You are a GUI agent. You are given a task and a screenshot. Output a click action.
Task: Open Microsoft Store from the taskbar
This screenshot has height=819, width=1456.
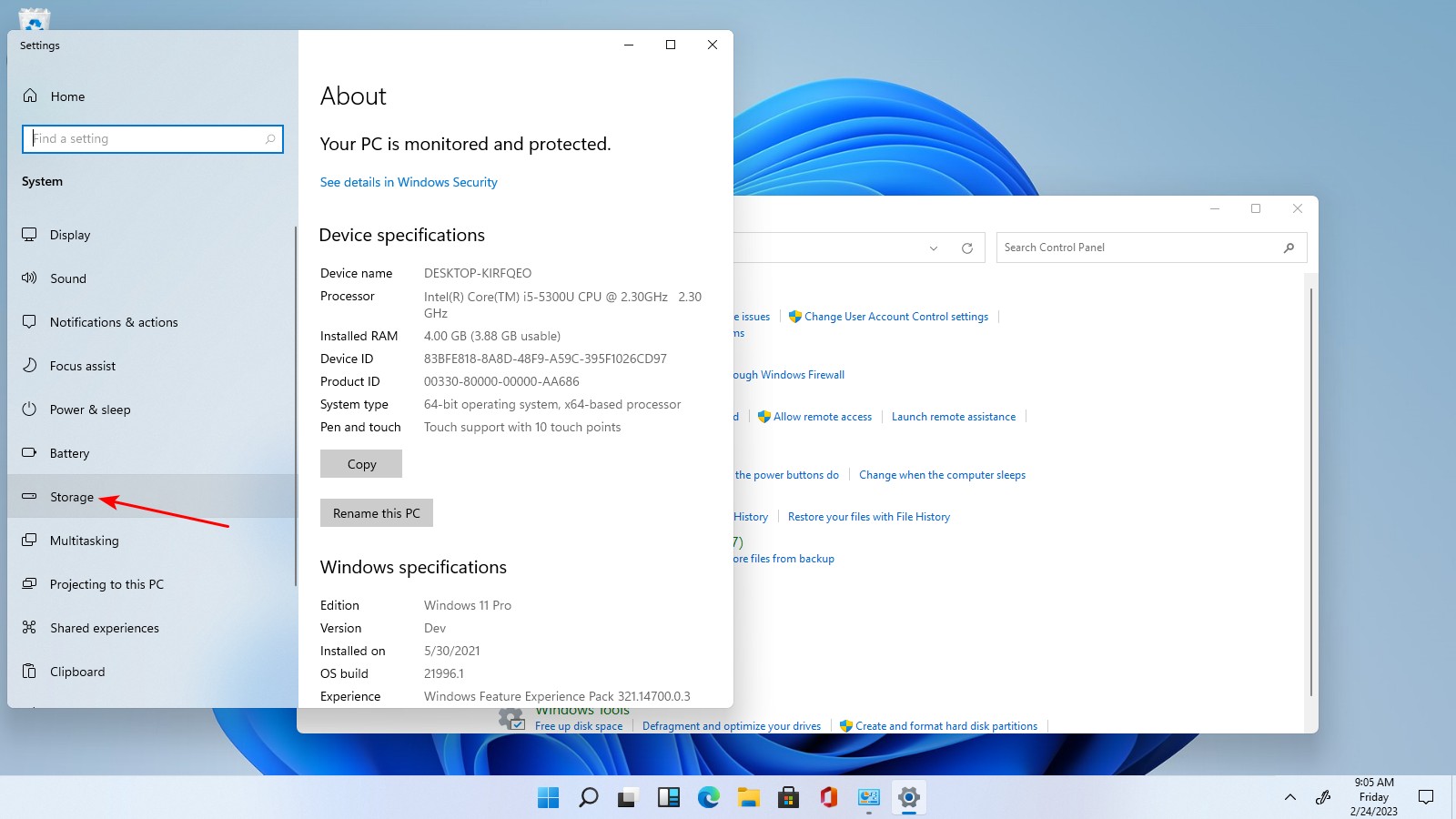pos(789,797)
